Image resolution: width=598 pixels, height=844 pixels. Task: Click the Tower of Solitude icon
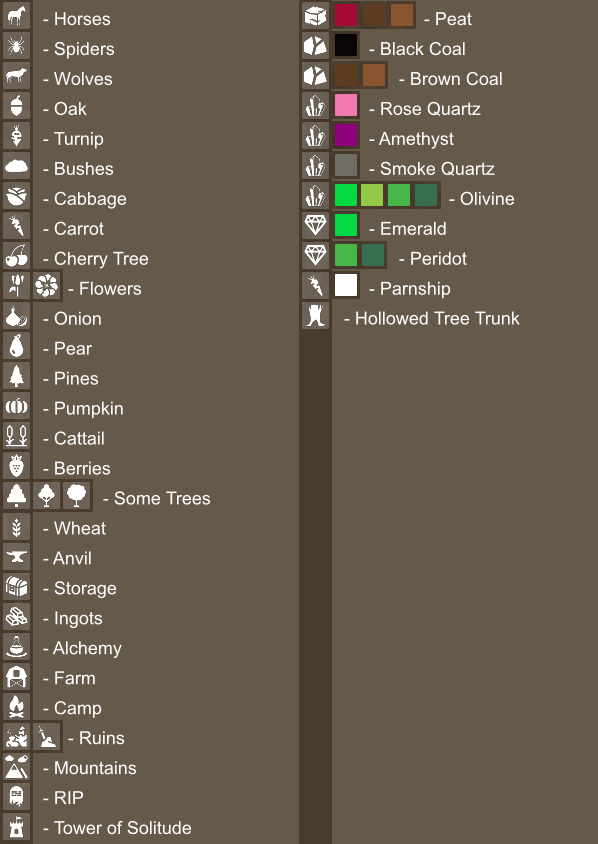(x=16, y=826)
